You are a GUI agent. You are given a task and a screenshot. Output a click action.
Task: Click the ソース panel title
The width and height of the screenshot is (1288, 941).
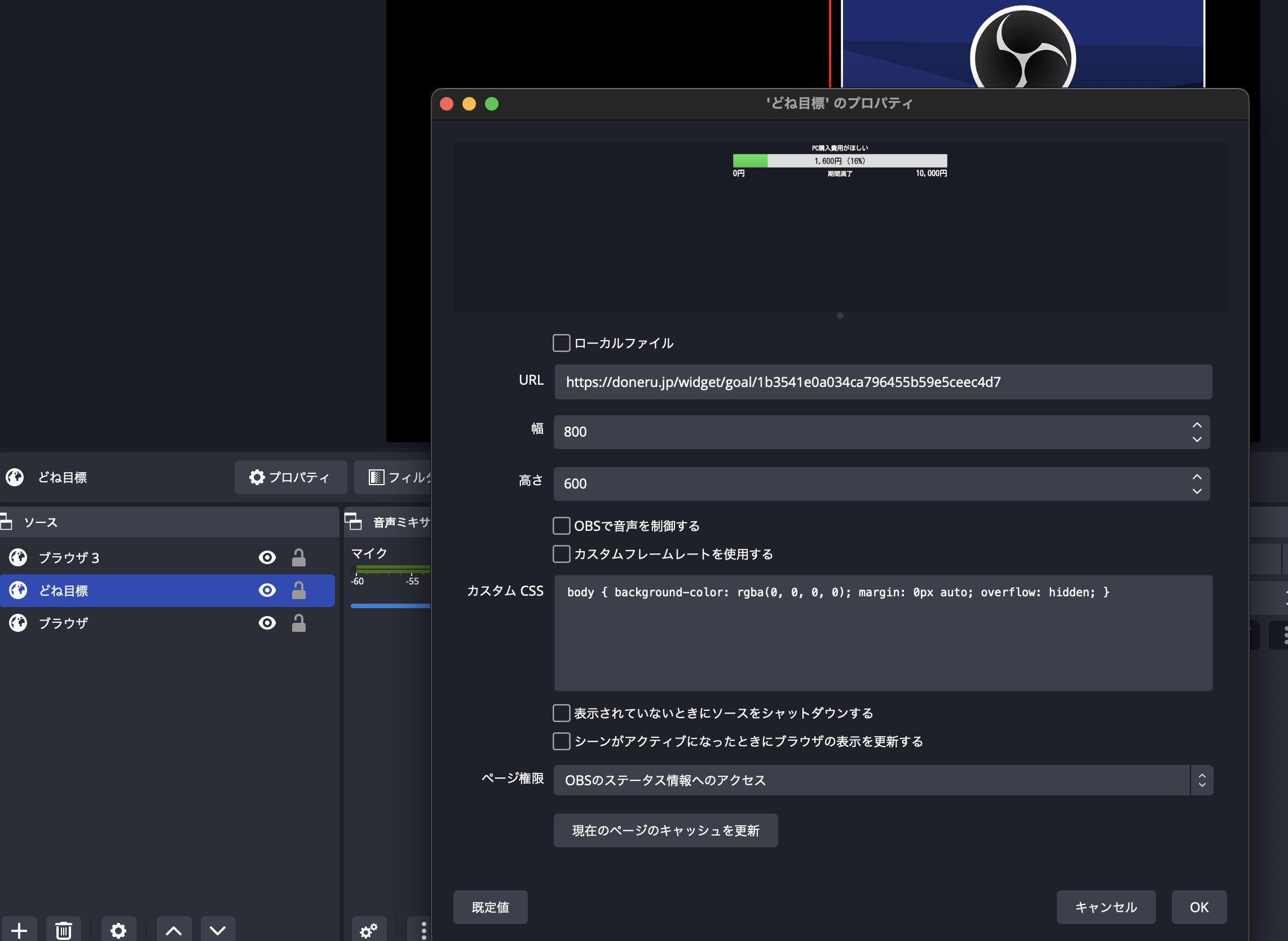pos(41,522)
